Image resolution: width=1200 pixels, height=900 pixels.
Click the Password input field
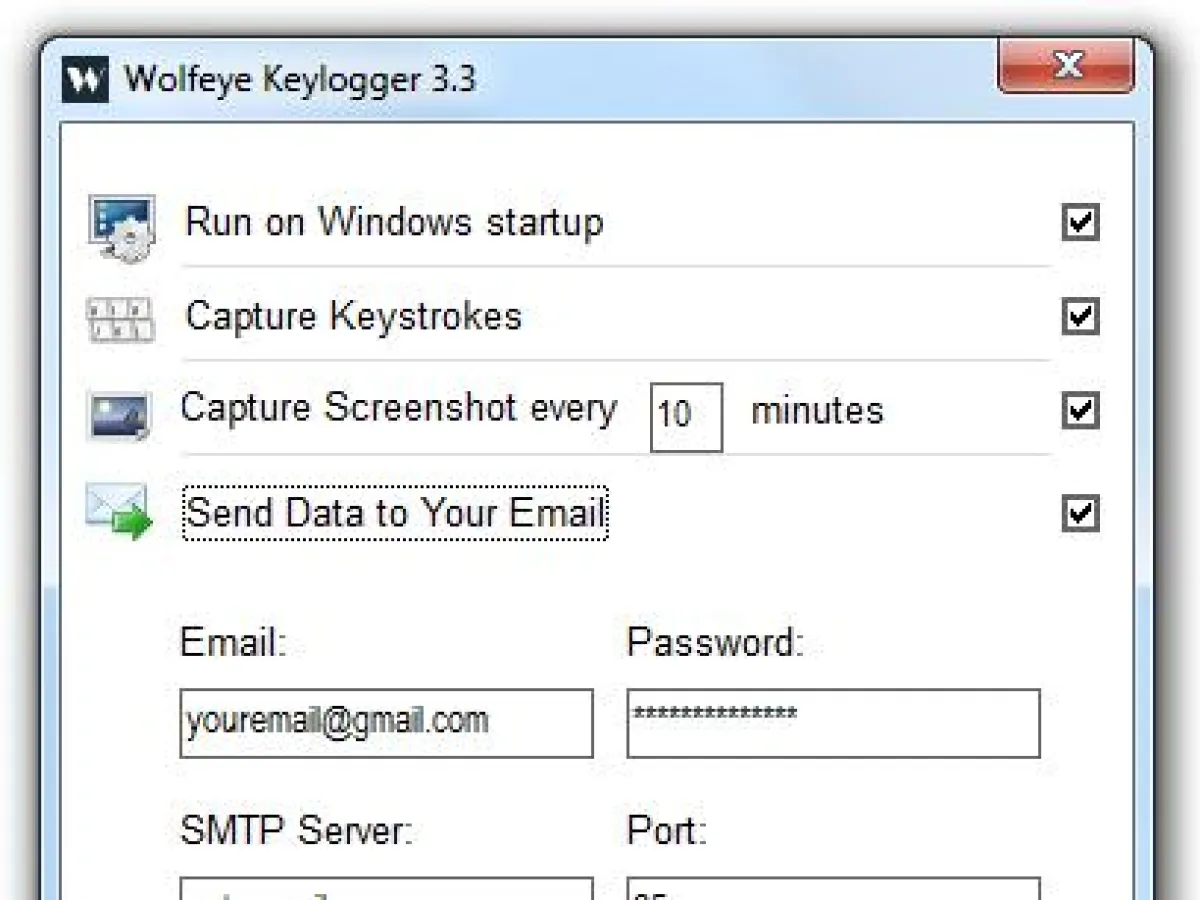coord(833,722)
